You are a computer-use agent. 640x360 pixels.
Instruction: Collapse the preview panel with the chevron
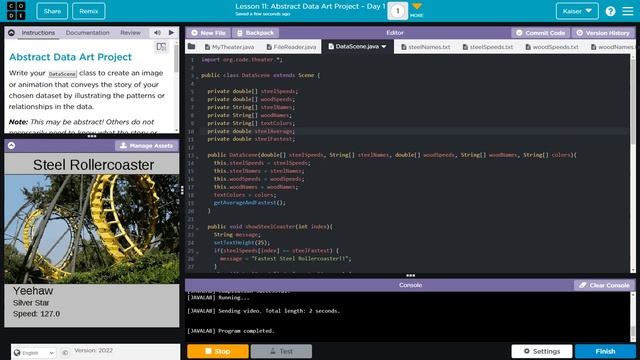11,146
